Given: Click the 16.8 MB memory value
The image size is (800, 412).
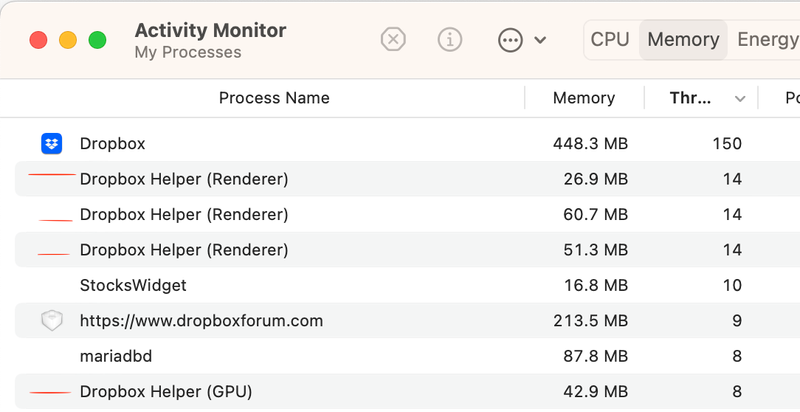Looking at the screenshot, I should click(596, 285).
